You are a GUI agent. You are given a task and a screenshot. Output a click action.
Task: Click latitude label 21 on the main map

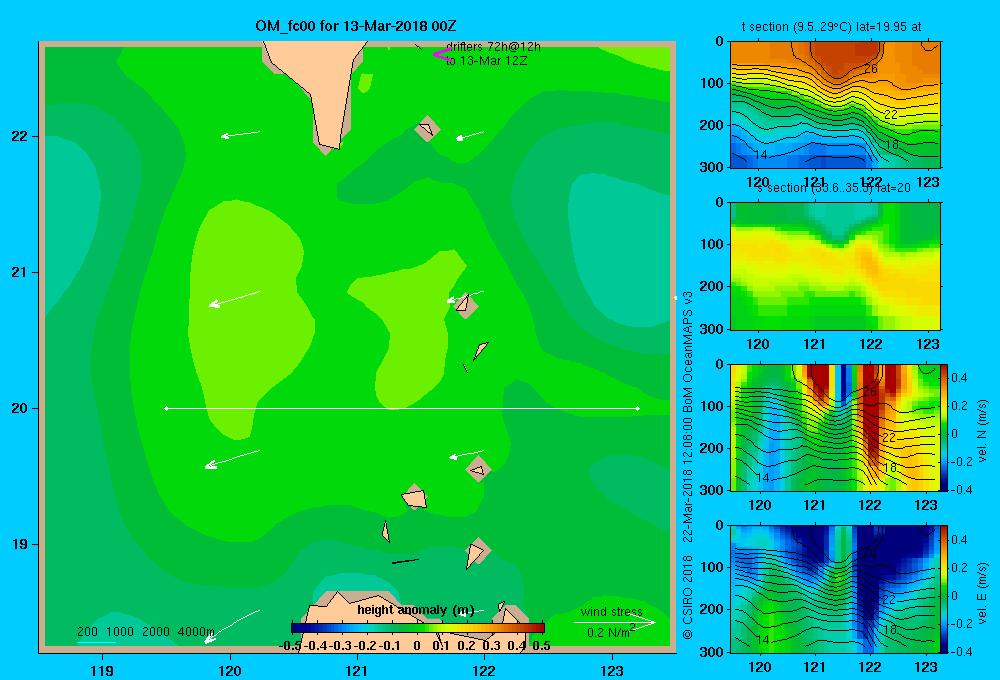[20, 272]
